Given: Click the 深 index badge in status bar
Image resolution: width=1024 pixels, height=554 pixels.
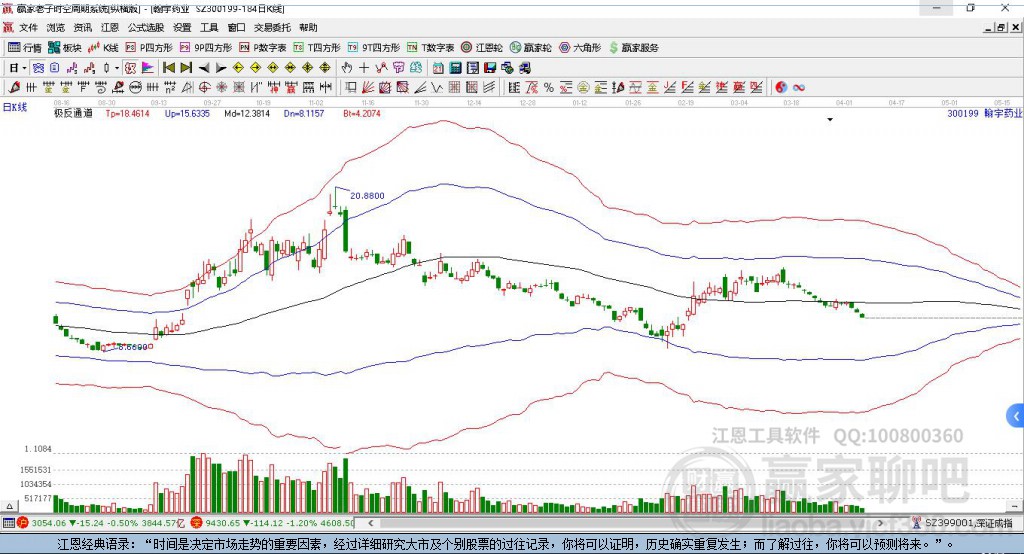Looking at the screenshot, I should pyautogui.click(x=197, y=523).
